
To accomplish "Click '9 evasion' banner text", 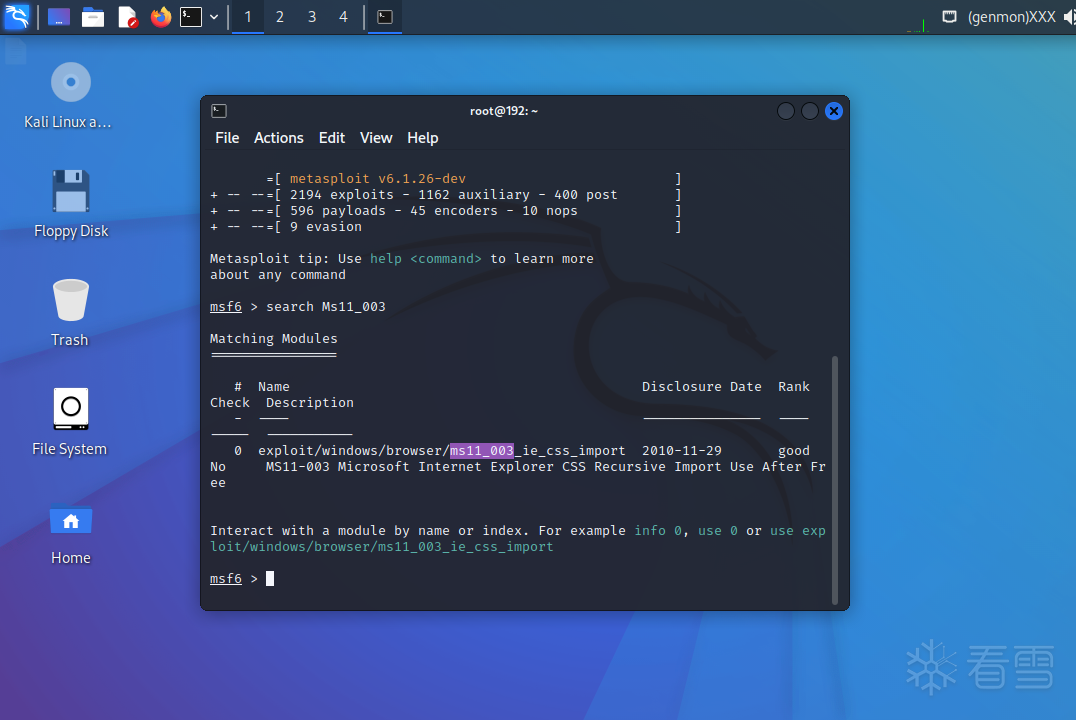I will coord(325,227).
